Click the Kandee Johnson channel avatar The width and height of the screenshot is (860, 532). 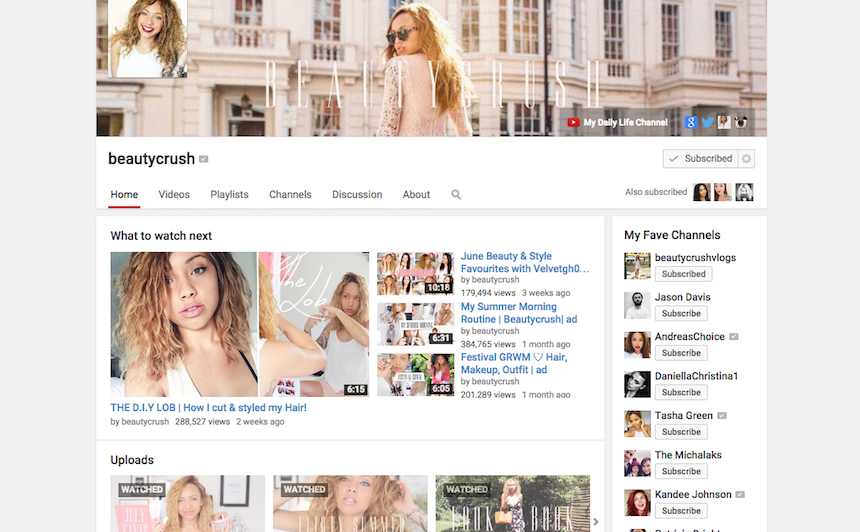tap(637, 503)
